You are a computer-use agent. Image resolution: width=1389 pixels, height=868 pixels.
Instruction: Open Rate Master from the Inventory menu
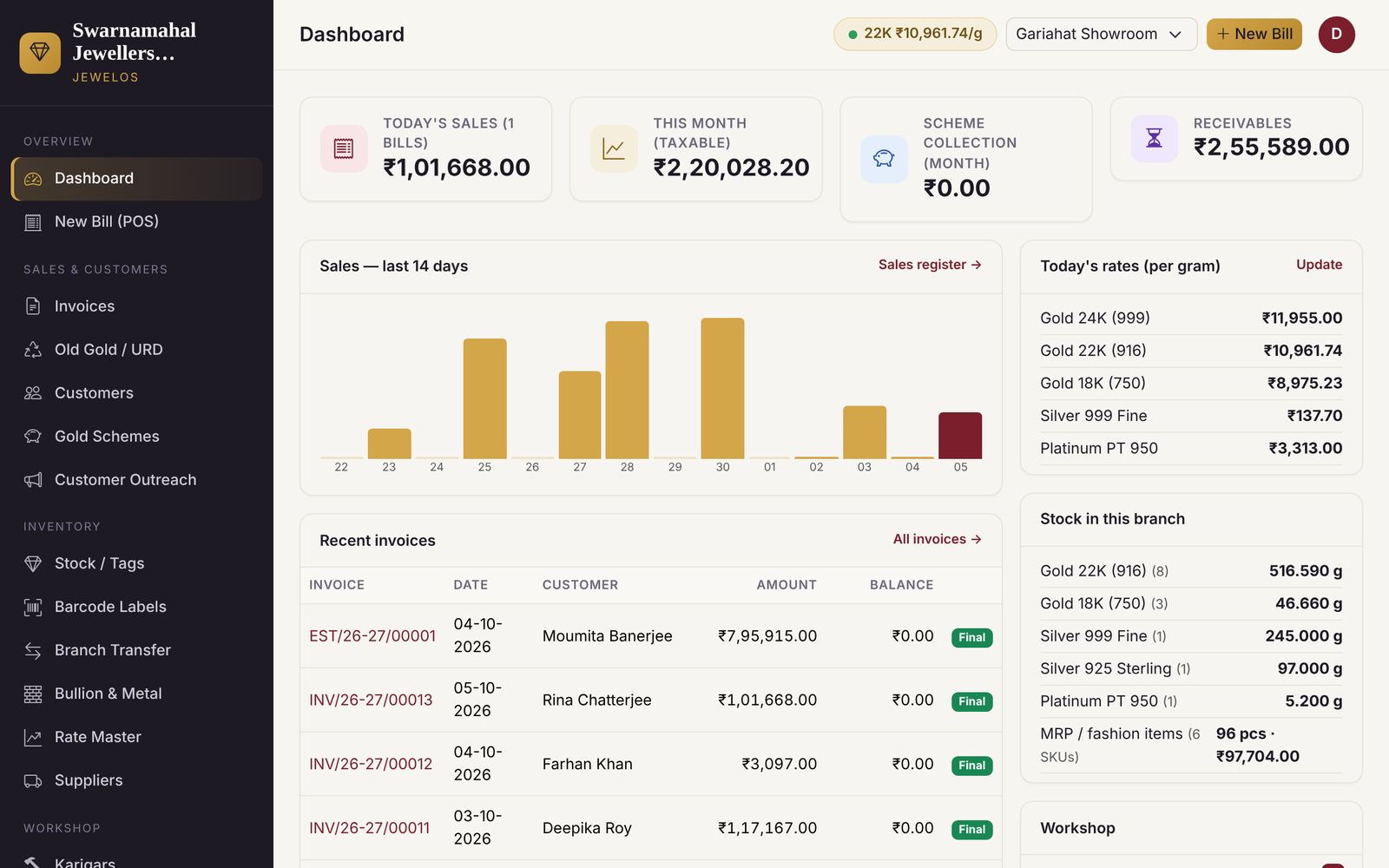(x=136, y=737)
